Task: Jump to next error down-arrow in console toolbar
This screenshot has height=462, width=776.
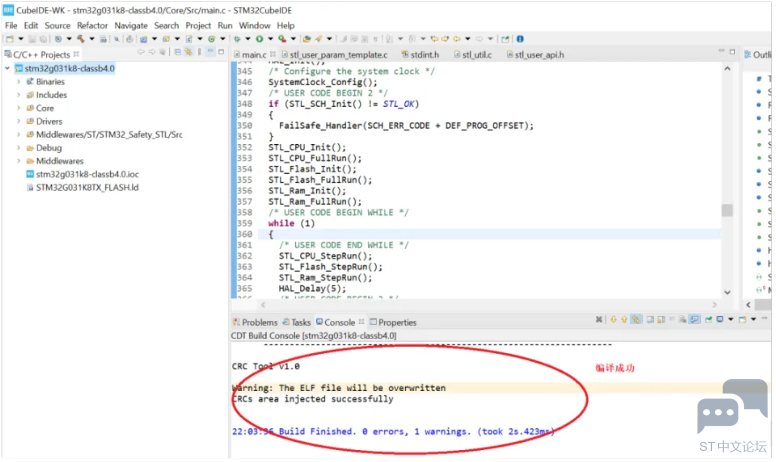Action: point(613,320)
